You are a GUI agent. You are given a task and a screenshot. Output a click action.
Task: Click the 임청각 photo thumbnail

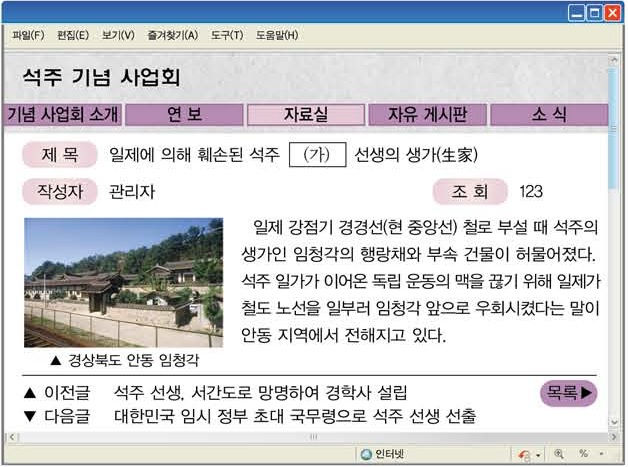[x=123, y=282]
